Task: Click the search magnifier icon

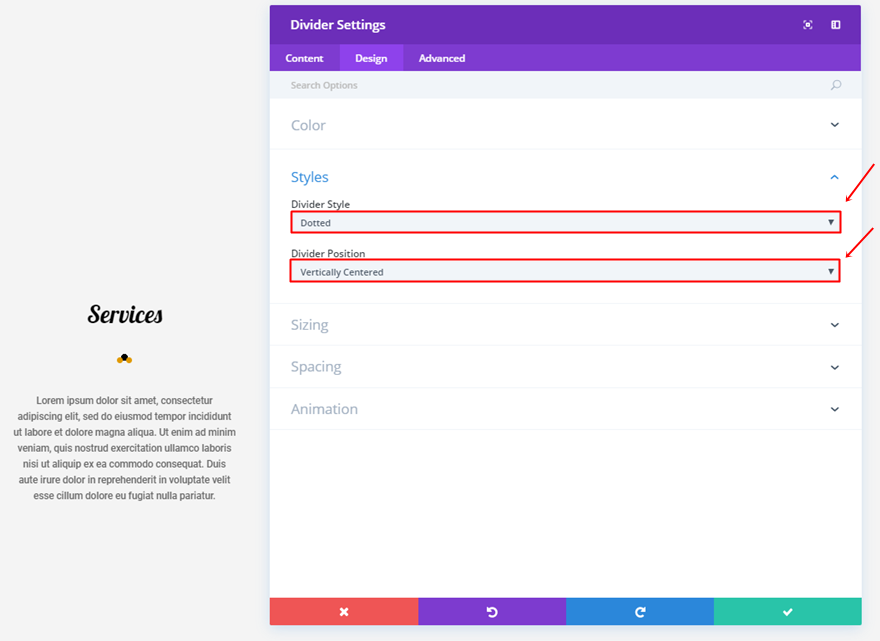Action: [x=836, y=86]
